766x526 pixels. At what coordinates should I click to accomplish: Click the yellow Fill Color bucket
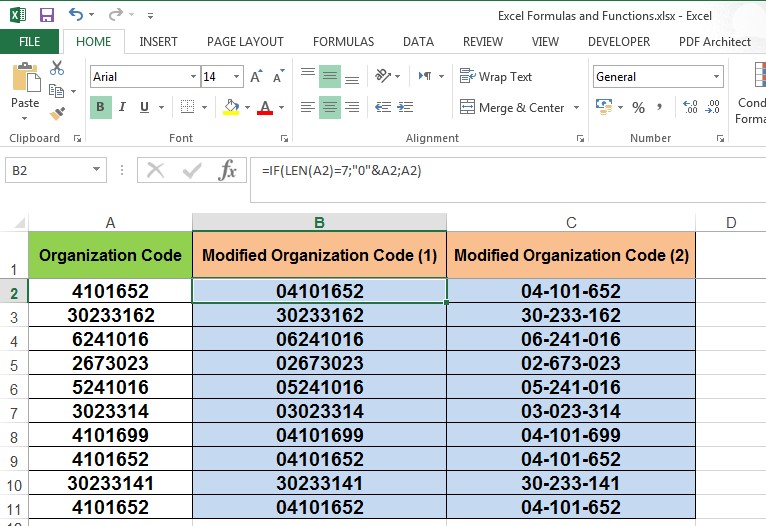coord(231,107)
